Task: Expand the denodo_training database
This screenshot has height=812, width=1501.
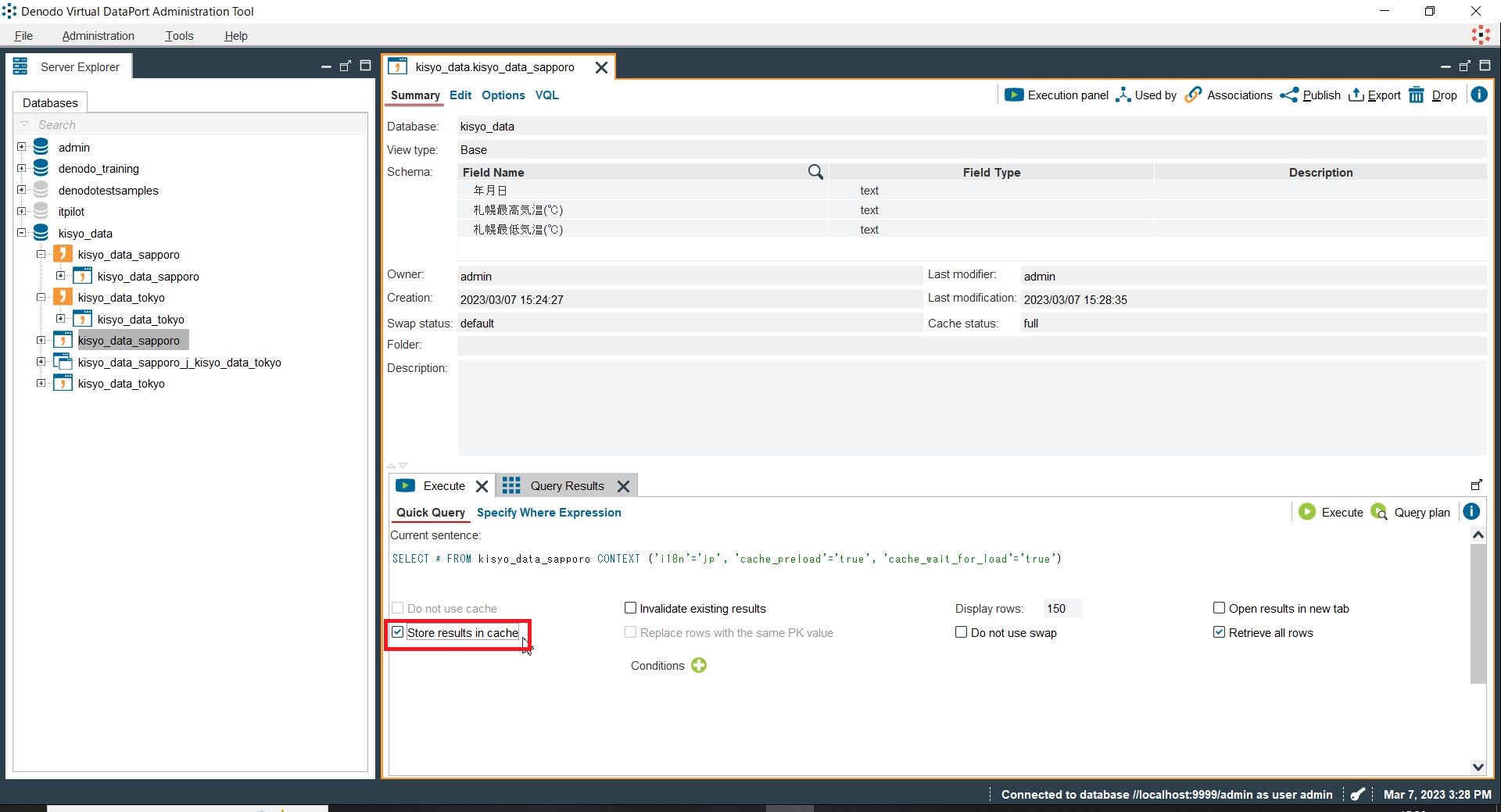Action: click(22, 168)
